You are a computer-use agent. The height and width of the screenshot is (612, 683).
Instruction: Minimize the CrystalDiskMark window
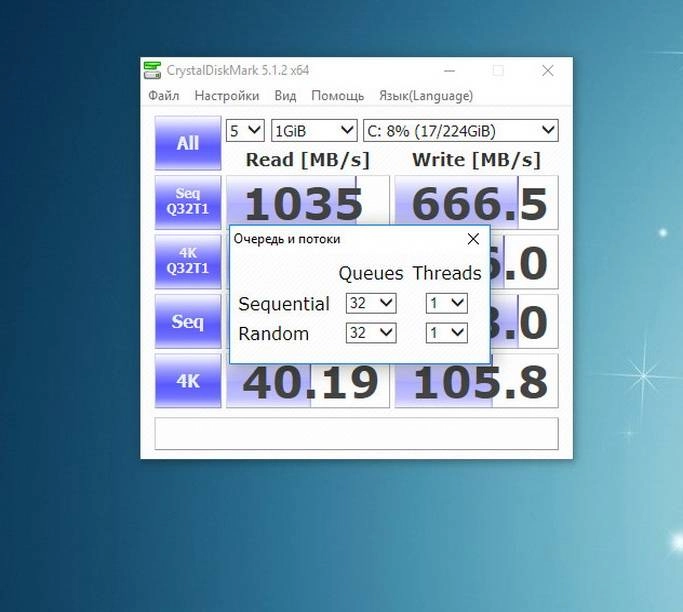pyautogui.click(x=449, y=71)
